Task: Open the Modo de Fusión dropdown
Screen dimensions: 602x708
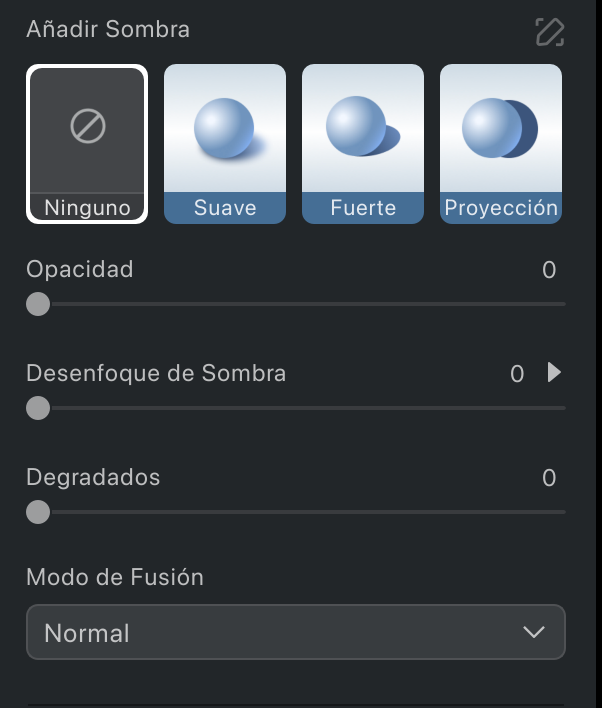Action: [x=296, y=632]
